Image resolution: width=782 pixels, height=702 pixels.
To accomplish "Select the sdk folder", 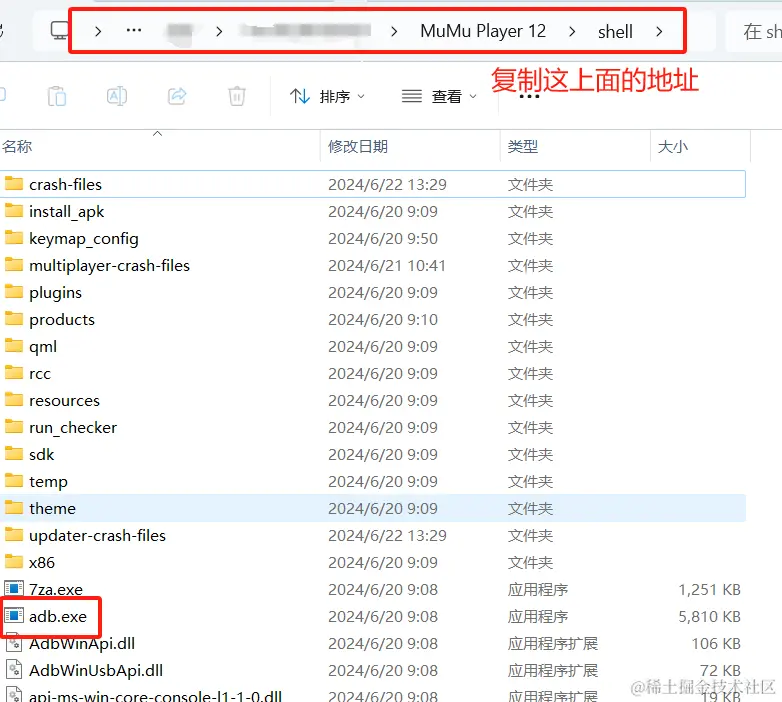I will [373, 454].
